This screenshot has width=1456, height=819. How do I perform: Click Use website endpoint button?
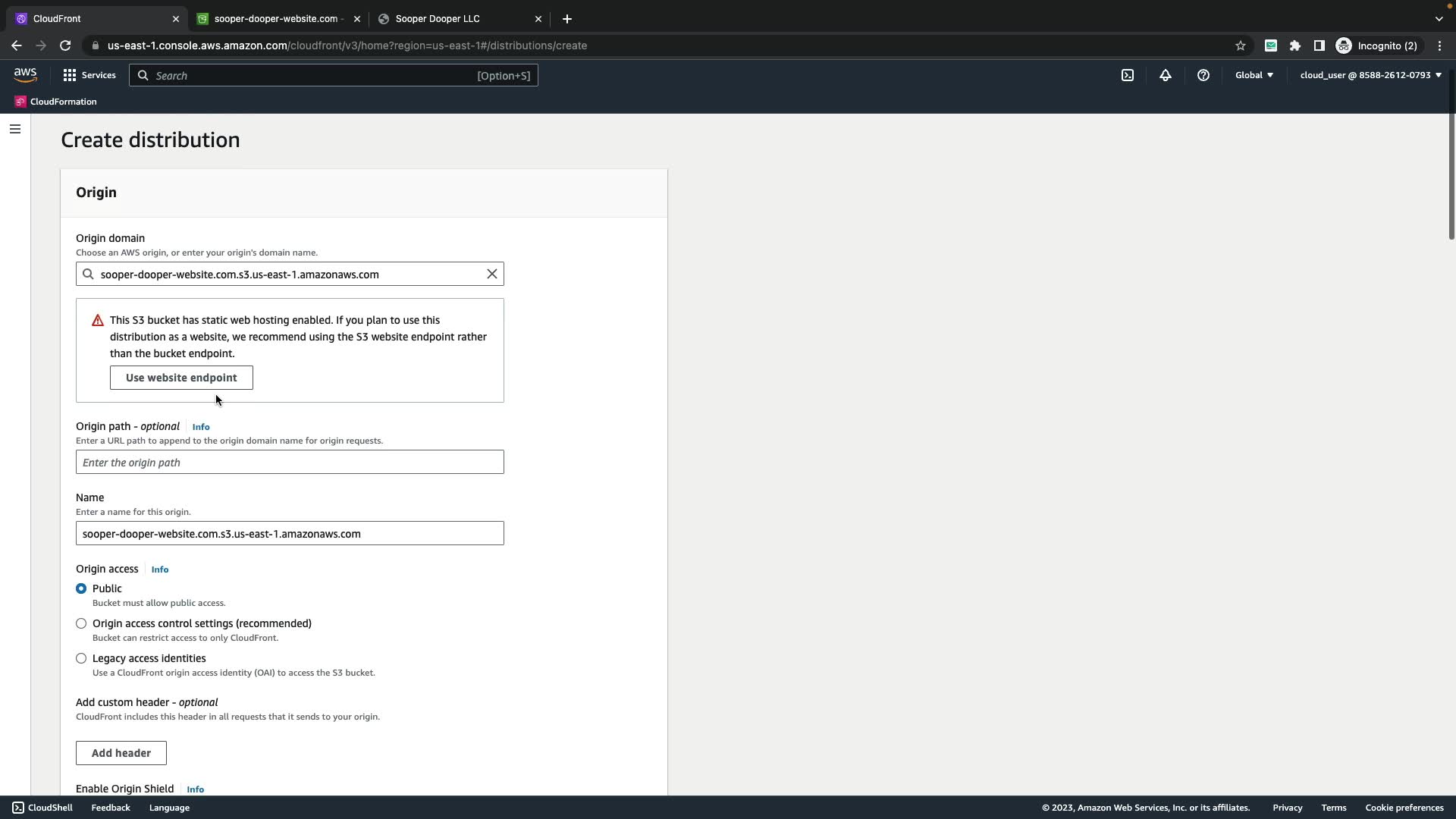pyautogui.click(x=181, y=378)
